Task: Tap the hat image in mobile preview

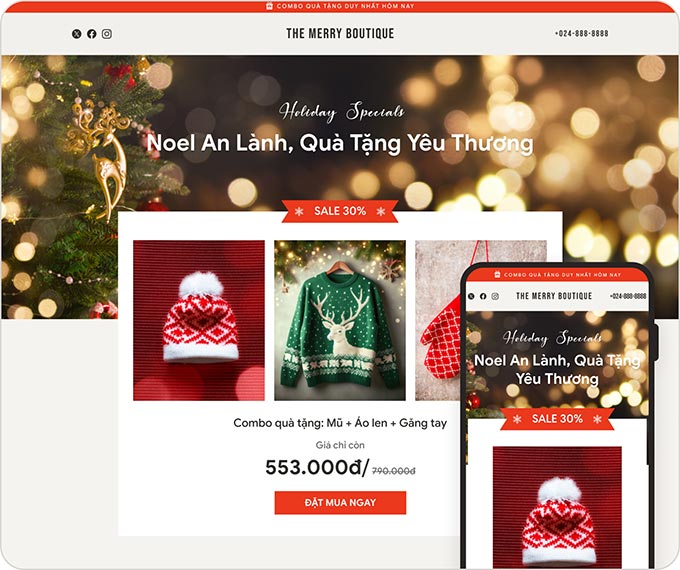Action: 557,507
